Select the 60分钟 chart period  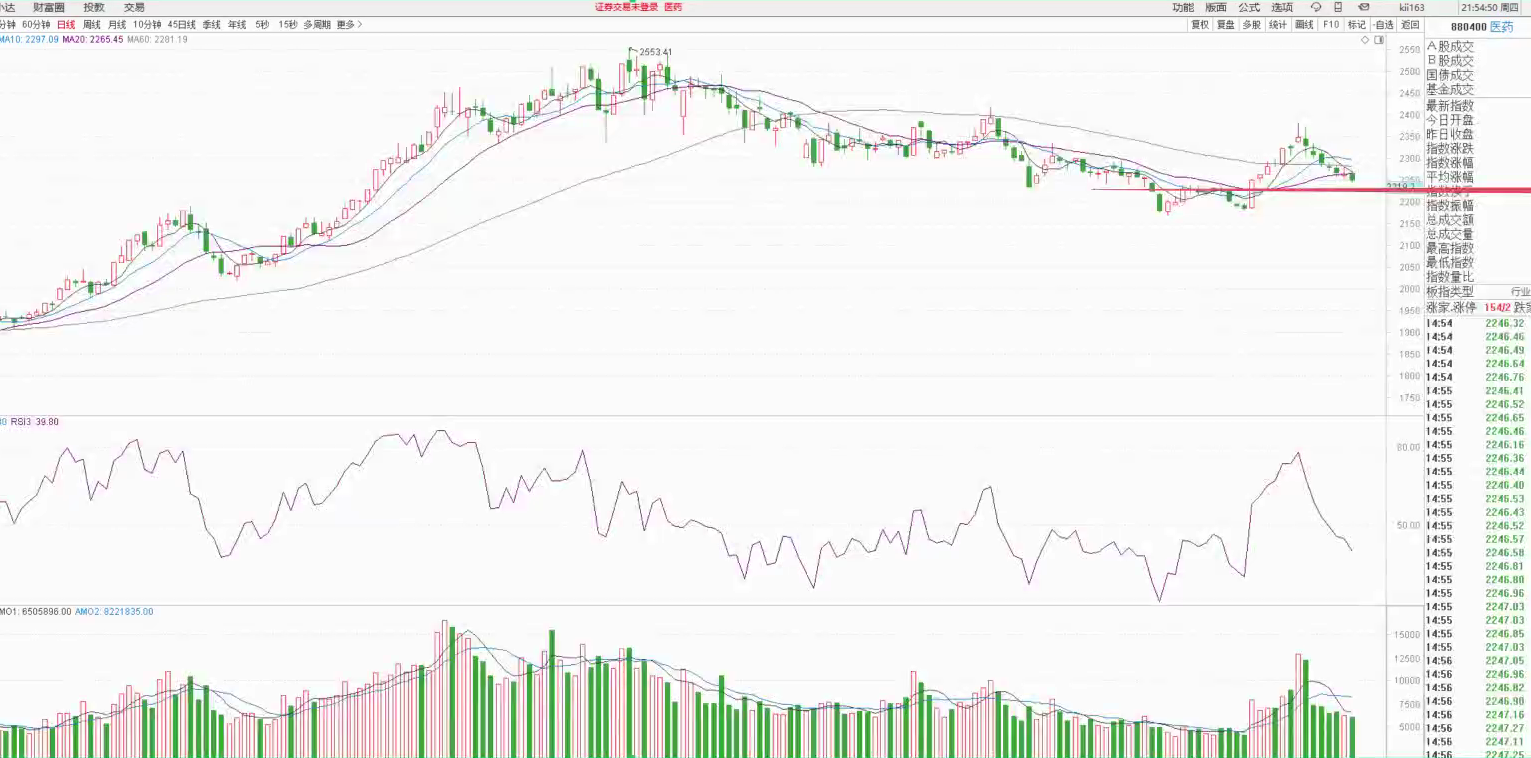35,24
